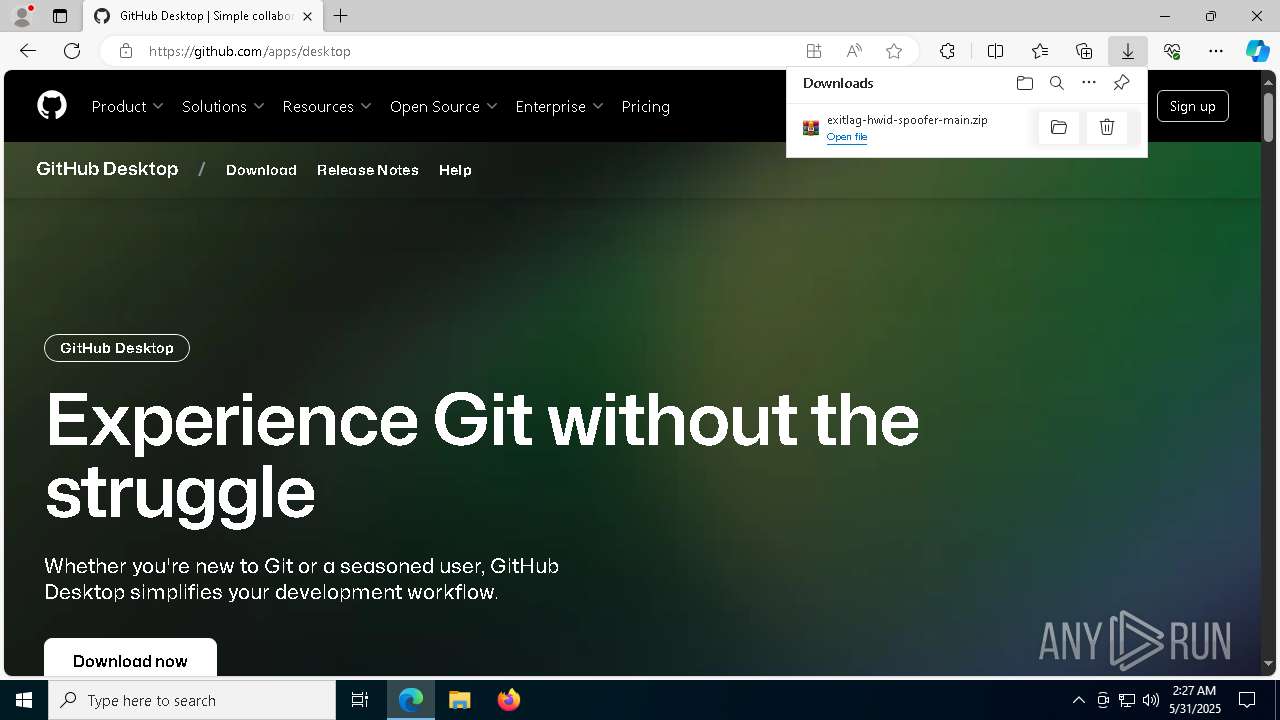Close the GitHub Desktop tab
The width and height of the screenshot is (1280, 720).
click(307, 16)
